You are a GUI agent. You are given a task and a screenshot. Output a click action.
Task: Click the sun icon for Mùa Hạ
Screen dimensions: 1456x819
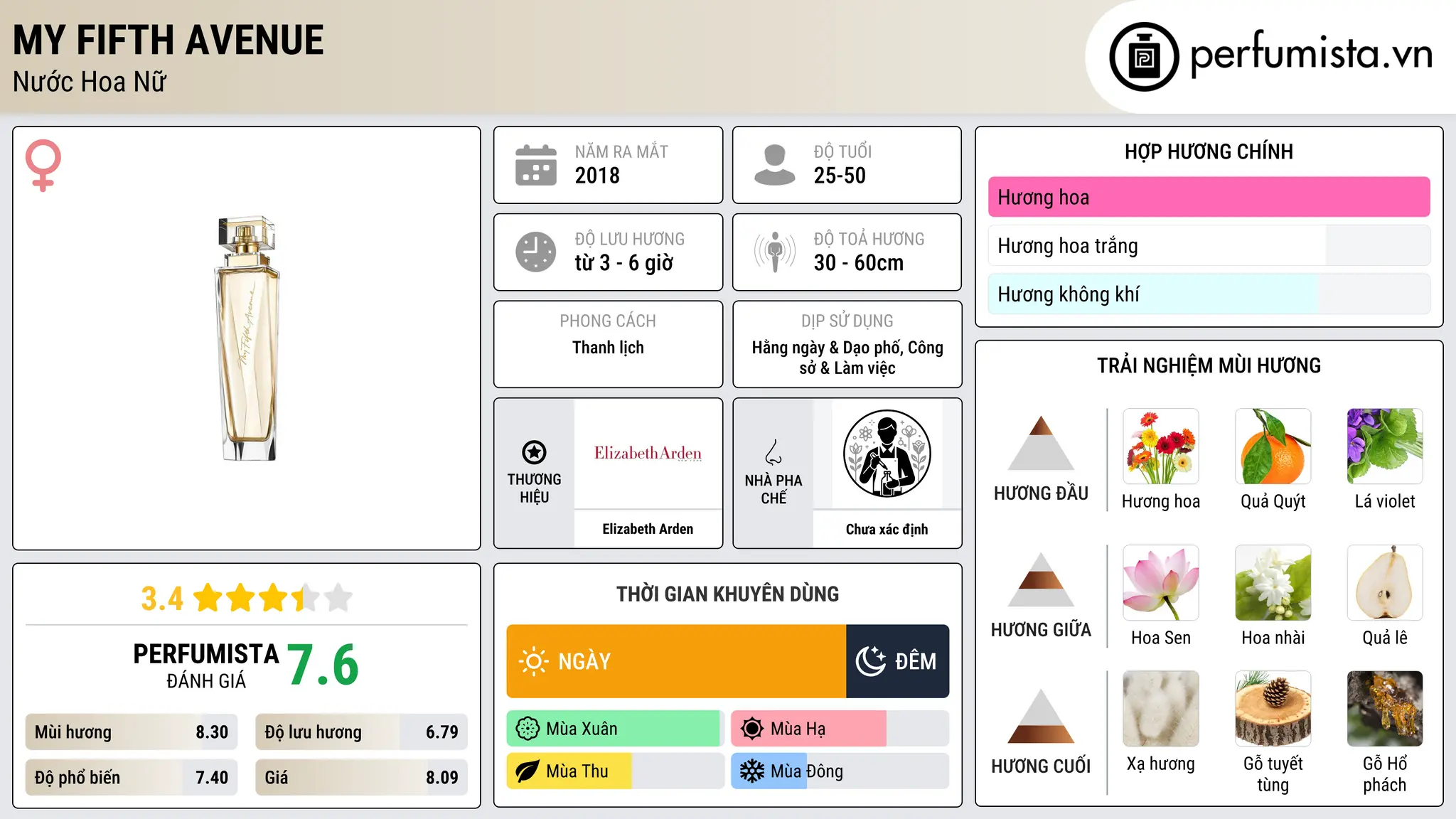point(752,729)
